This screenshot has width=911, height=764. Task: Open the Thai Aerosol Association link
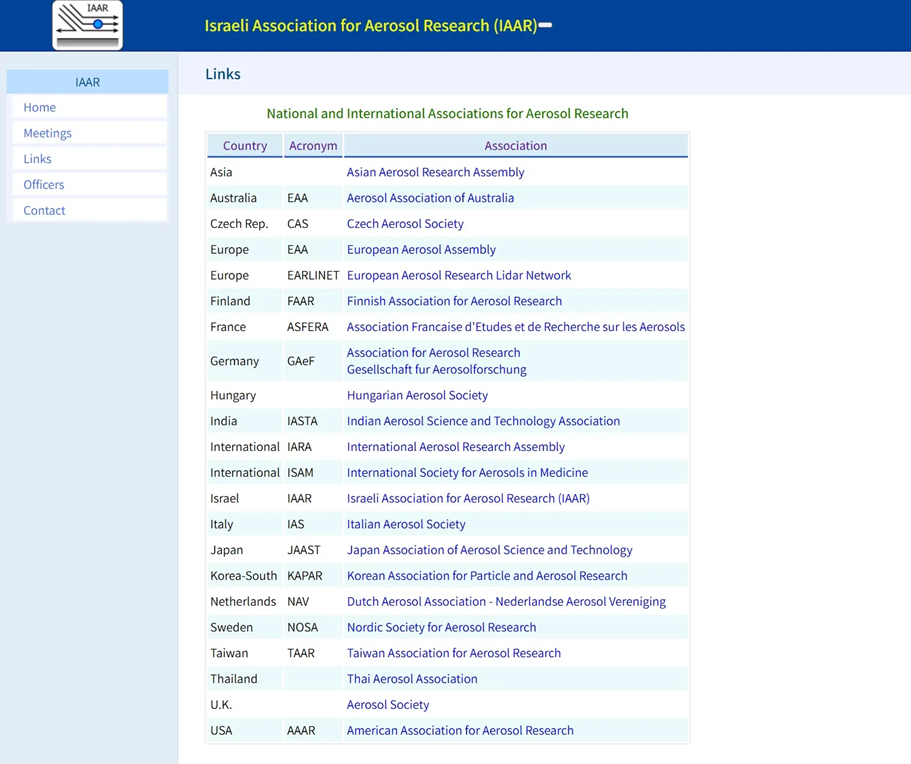pos(412,679)
